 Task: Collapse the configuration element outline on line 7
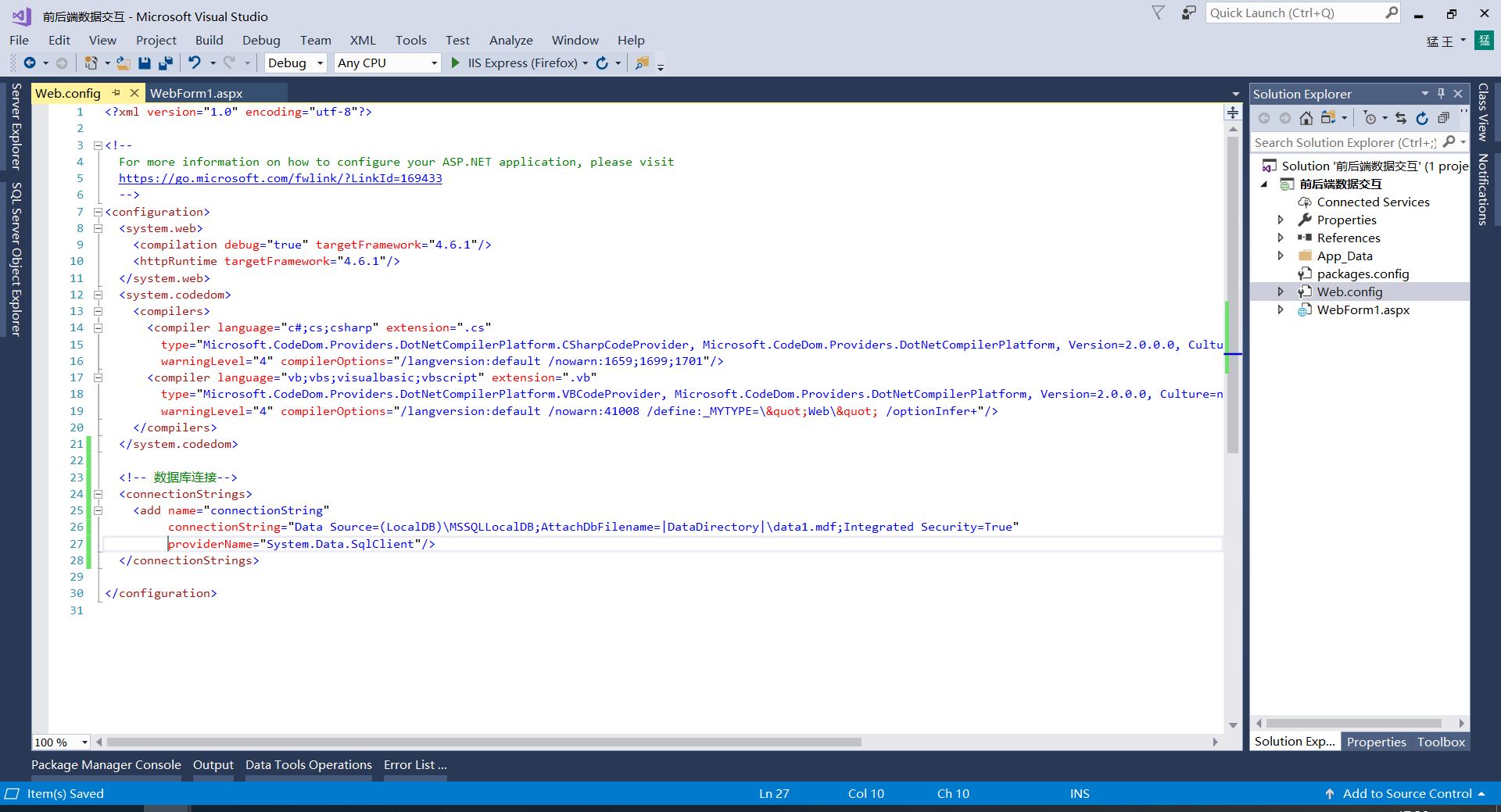(x=98, y=212)
